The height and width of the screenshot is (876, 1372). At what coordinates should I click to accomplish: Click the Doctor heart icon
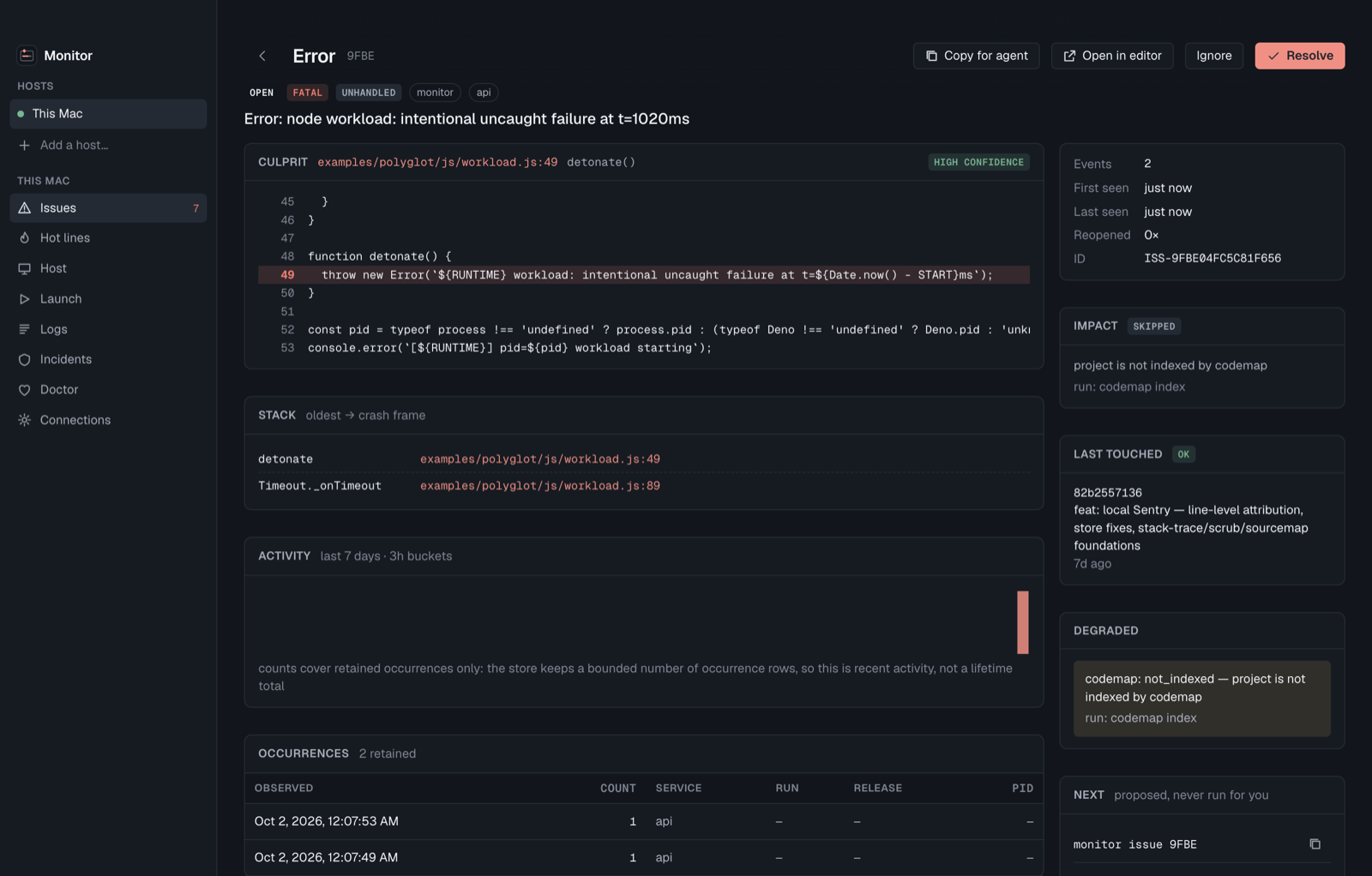point(25,390)
